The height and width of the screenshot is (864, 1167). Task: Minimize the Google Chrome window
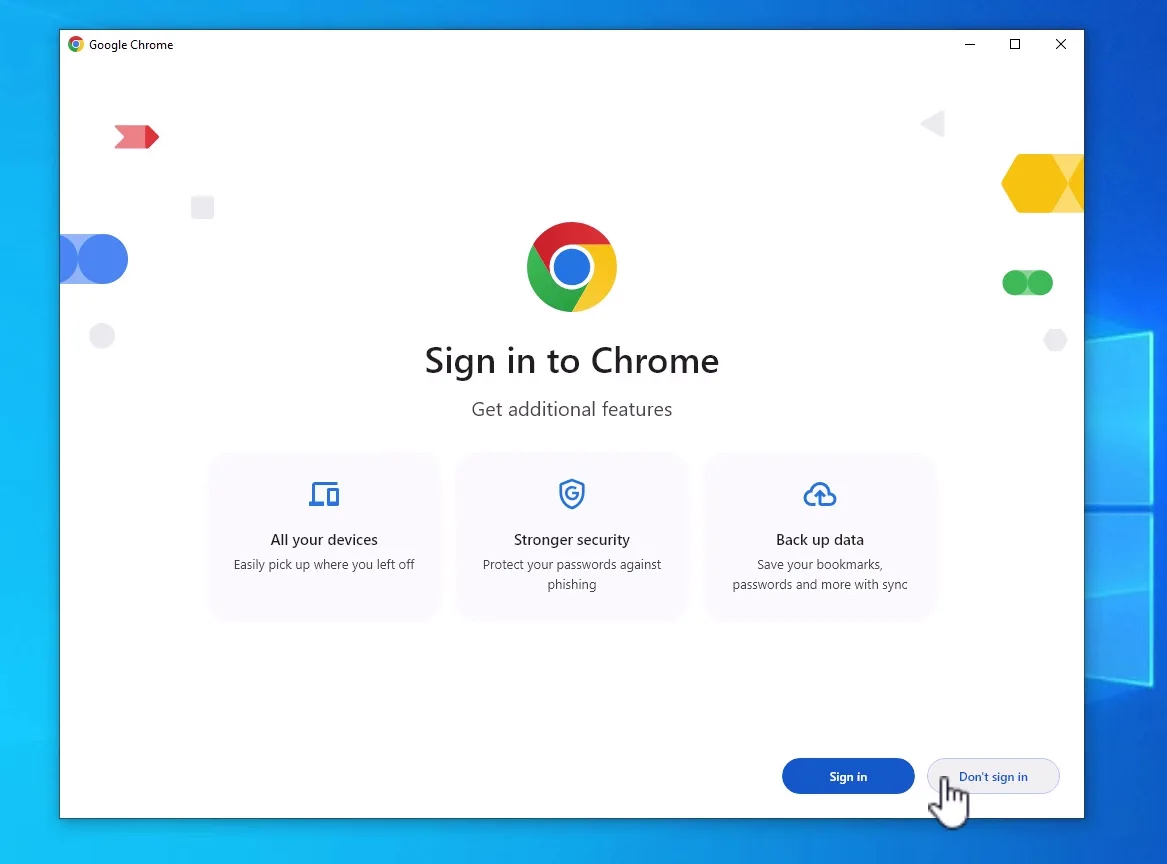[970, 45]
